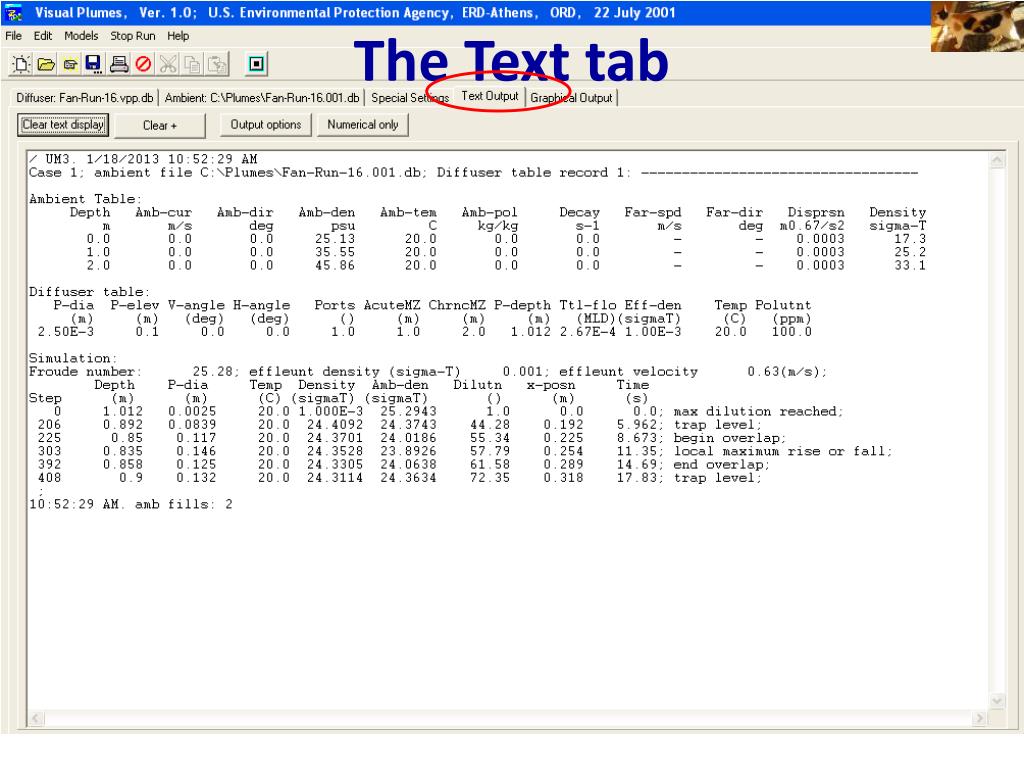1024x768 pixels.
Task: Click the Clear + button
Action: click(x=159, y=125)
